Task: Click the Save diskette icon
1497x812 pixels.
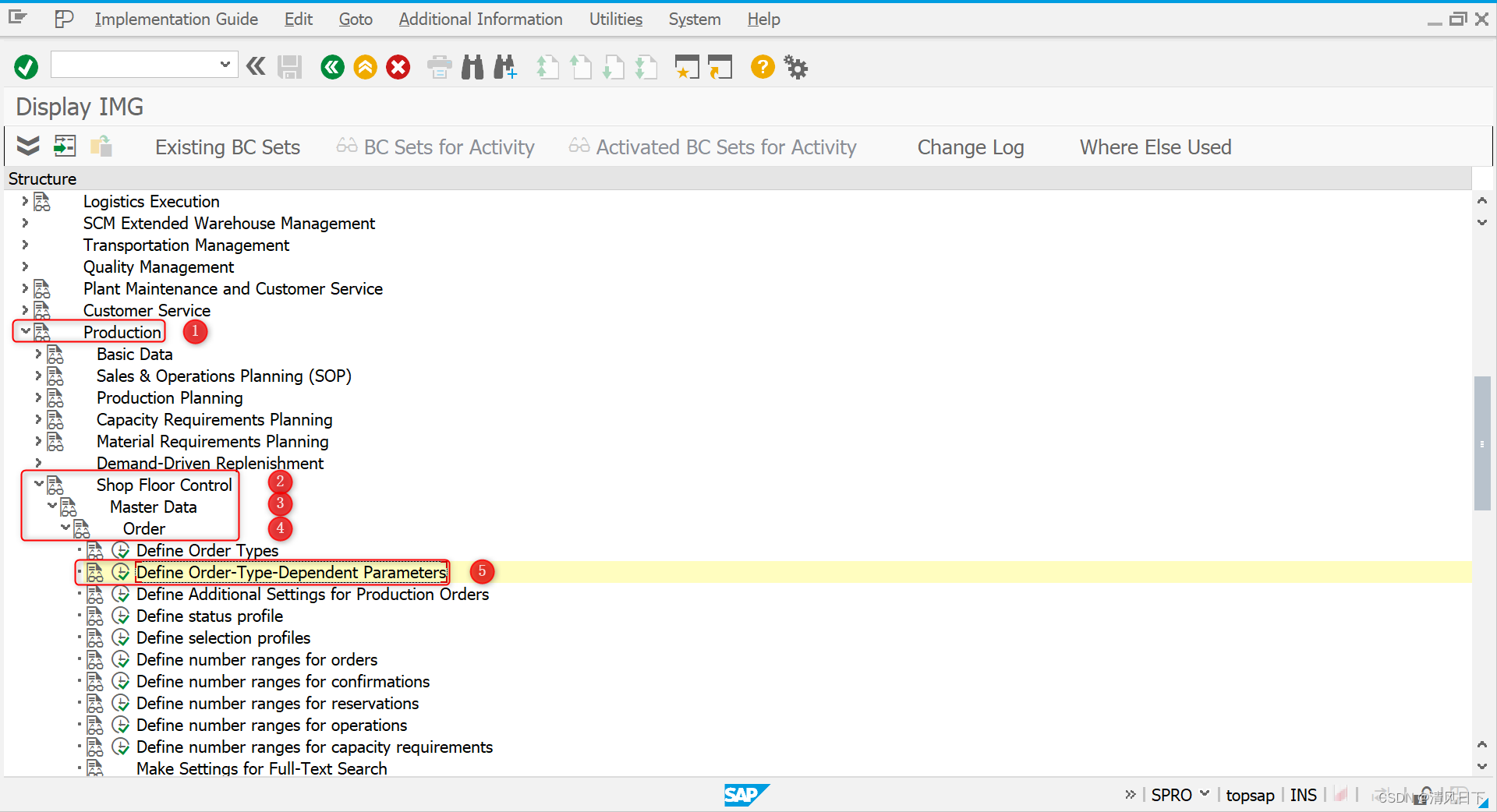Action: pyautogui.click(x=290, y=67)
